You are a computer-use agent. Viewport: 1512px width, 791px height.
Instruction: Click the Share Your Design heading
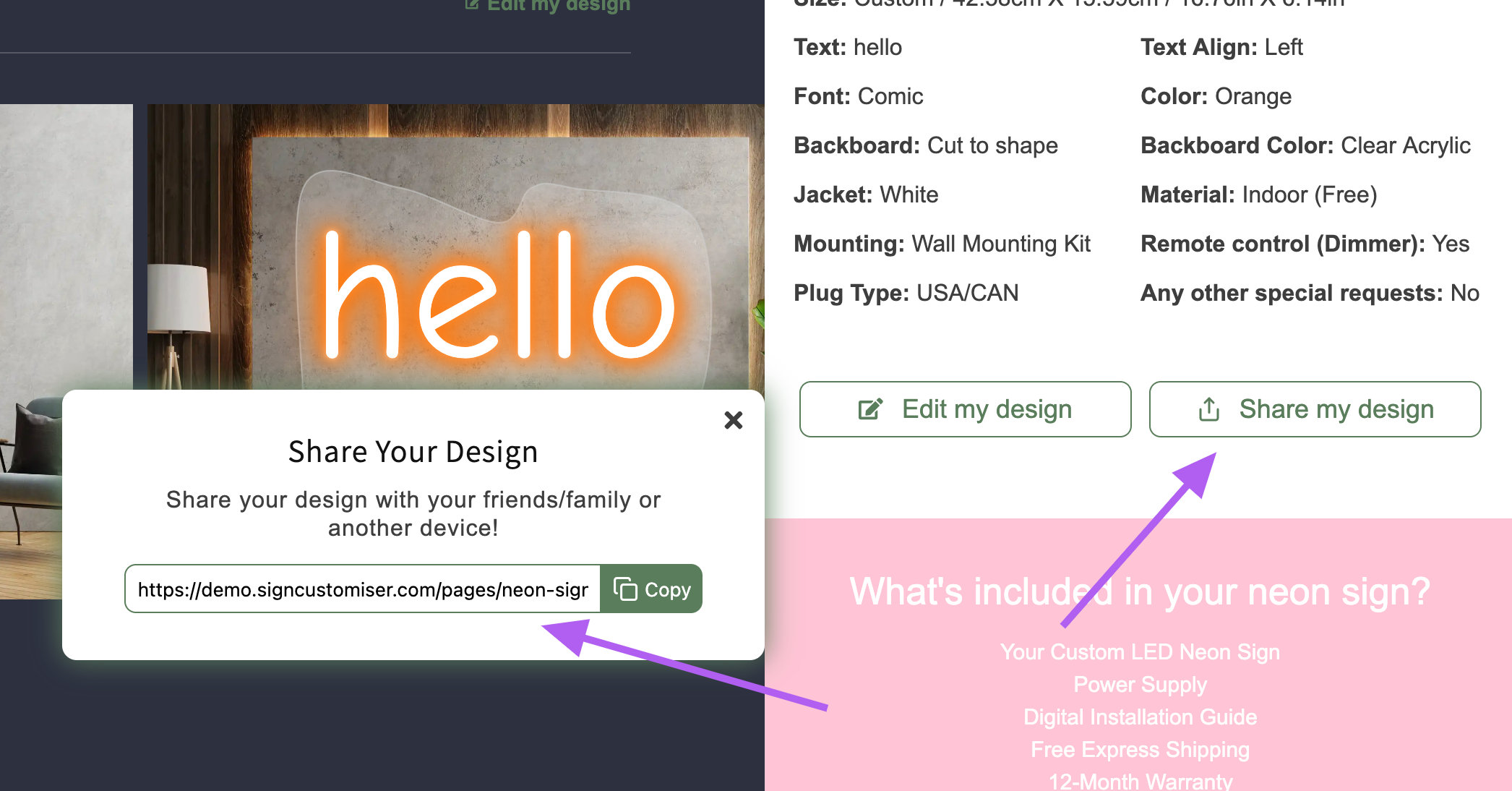pyautogui.click(x=413, y=452)
